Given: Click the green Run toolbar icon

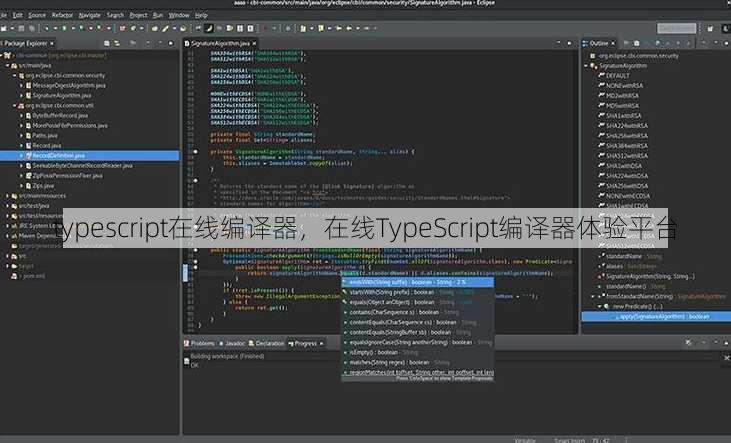Looking at the screenshot, I should tap(64, 28).
